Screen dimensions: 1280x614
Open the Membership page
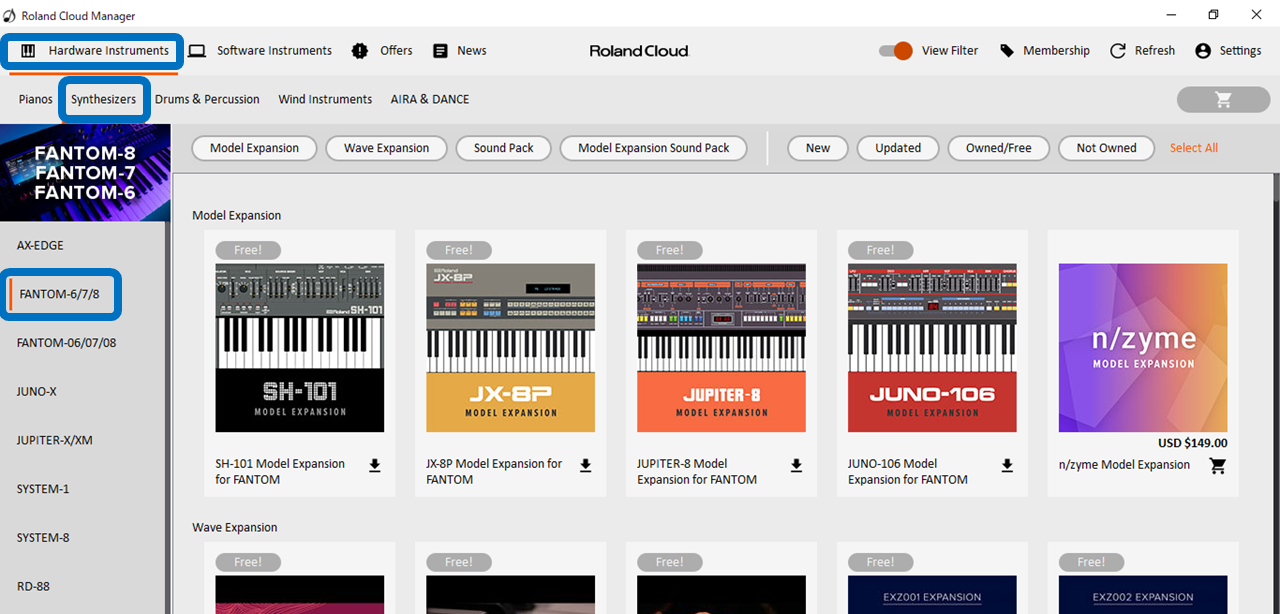pos(1045,50)
